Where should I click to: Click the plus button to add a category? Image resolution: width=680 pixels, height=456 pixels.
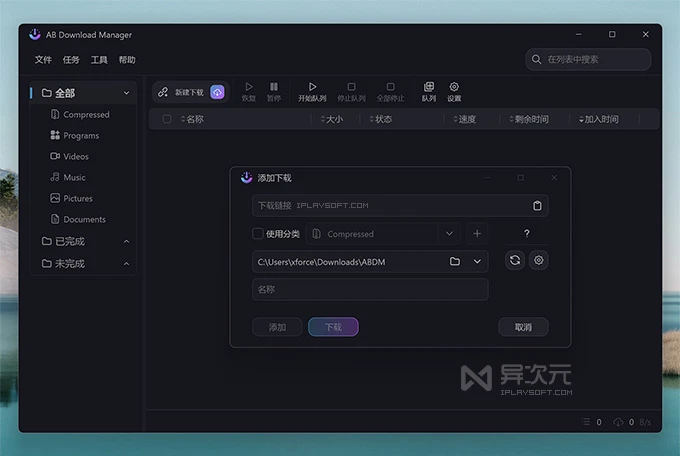coord(477,234)
